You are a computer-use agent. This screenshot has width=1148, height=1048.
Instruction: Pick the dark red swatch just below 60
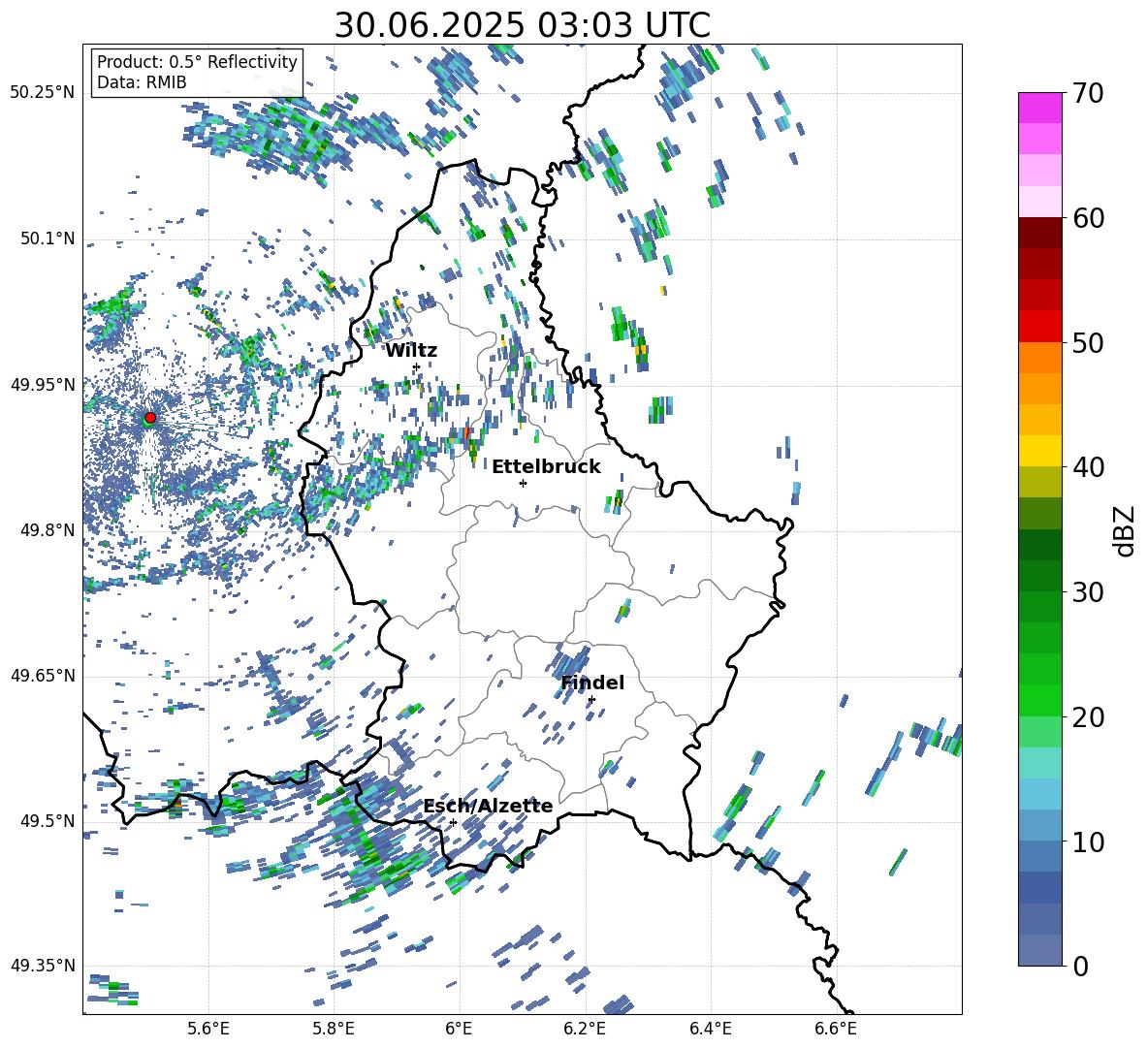click(1040, 234)
